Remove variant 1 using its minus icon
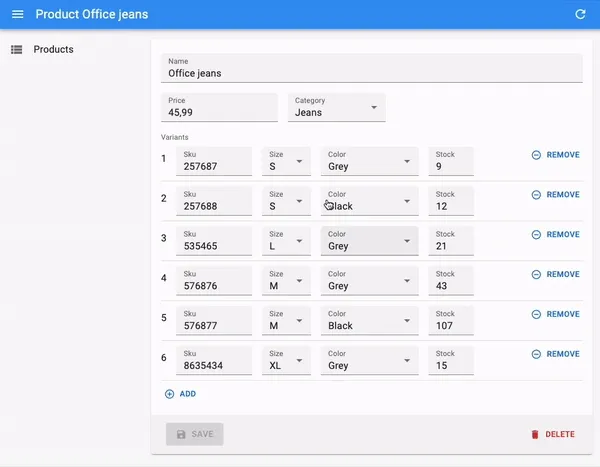600x467 pixels. coord(536,155)
